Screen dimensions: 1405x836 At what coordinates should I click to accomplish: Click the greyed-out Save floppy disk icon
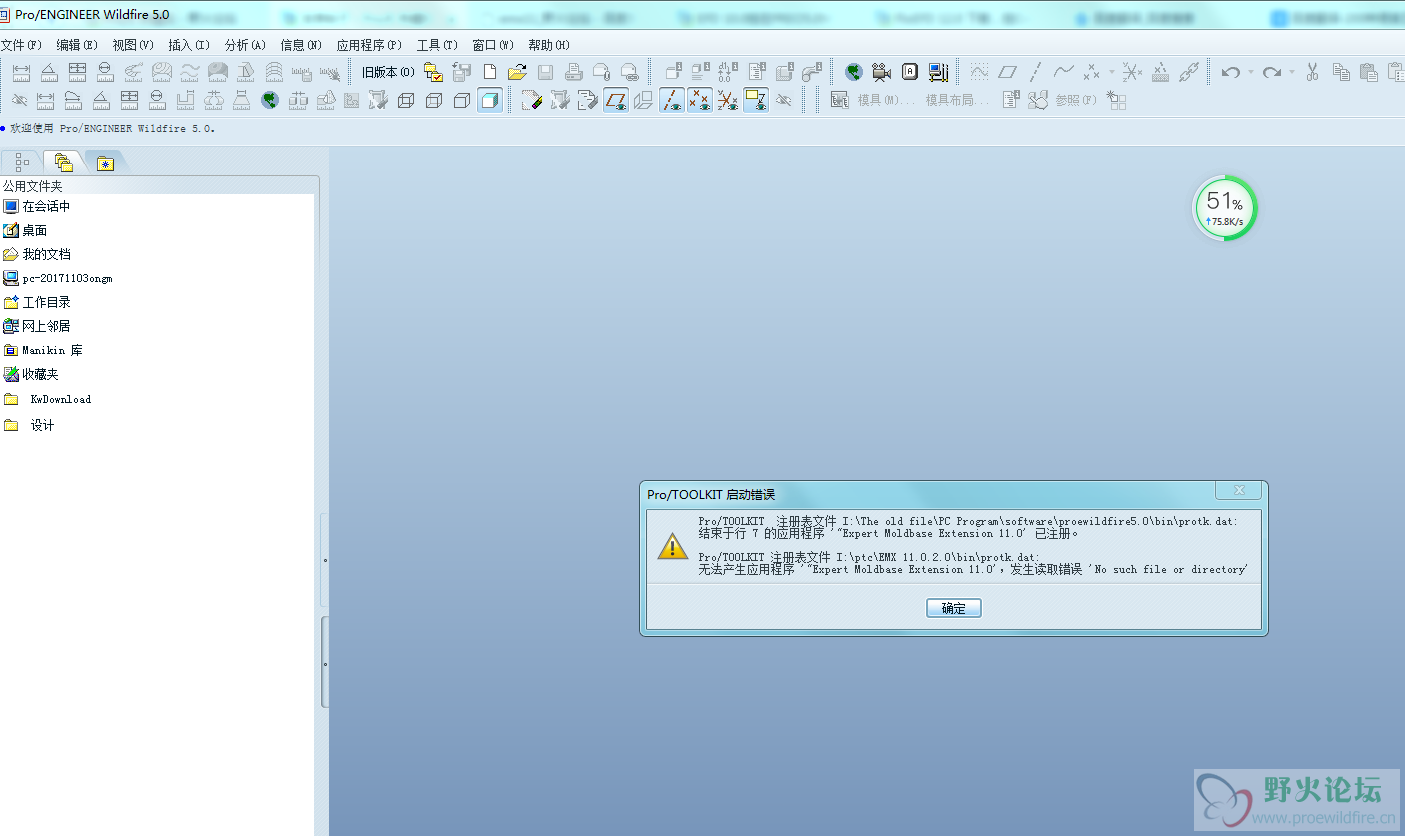click(x=545, y=72)
